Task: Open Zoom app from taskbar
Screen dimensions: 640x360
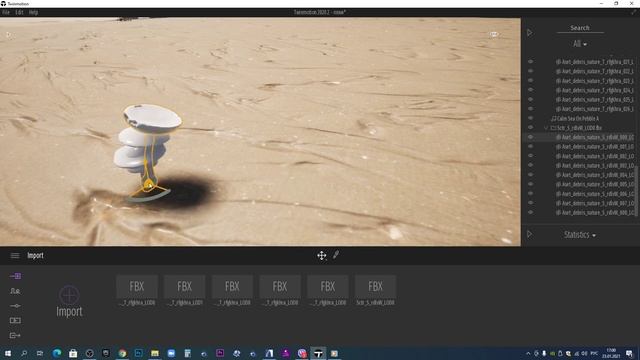Action: (x=171, y=353)
